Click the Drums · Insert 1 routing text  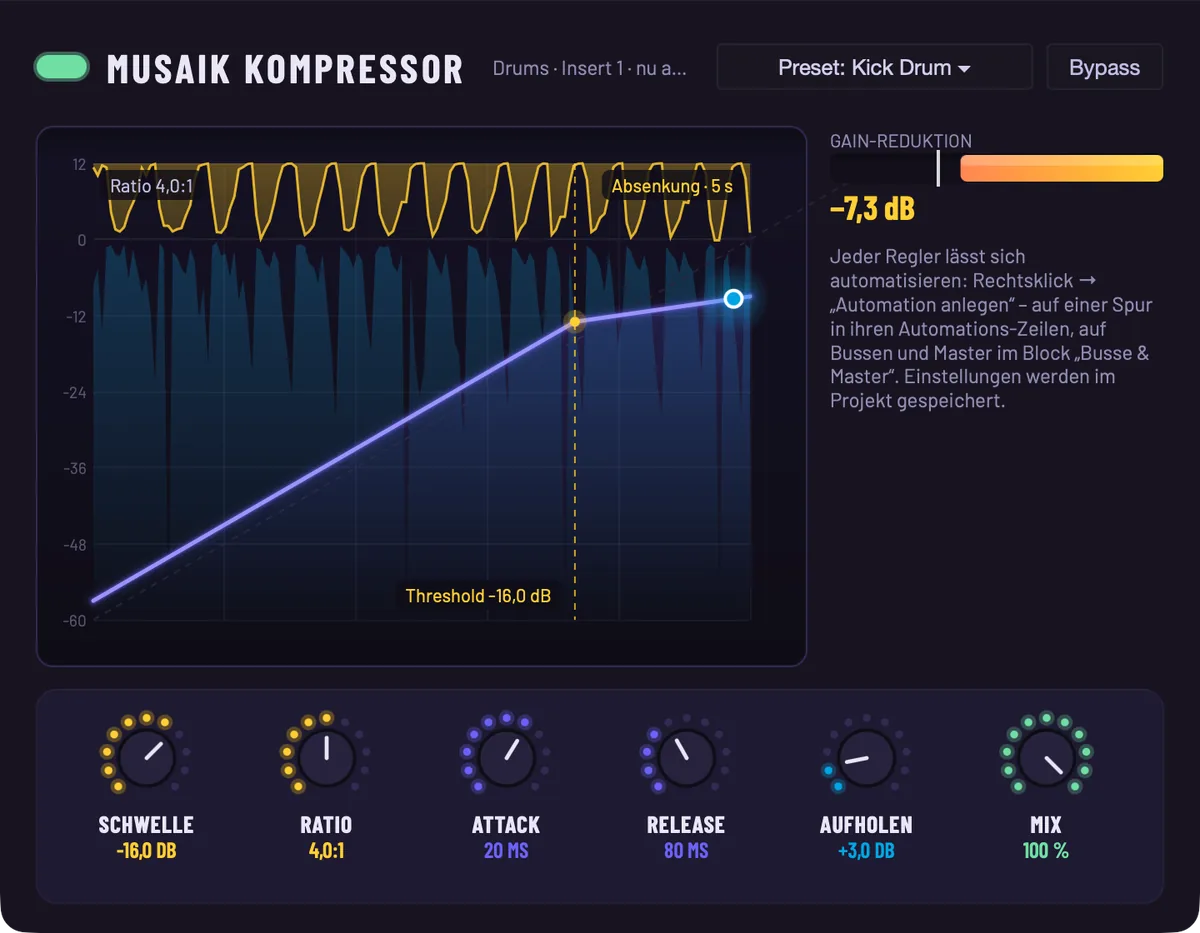590,68
